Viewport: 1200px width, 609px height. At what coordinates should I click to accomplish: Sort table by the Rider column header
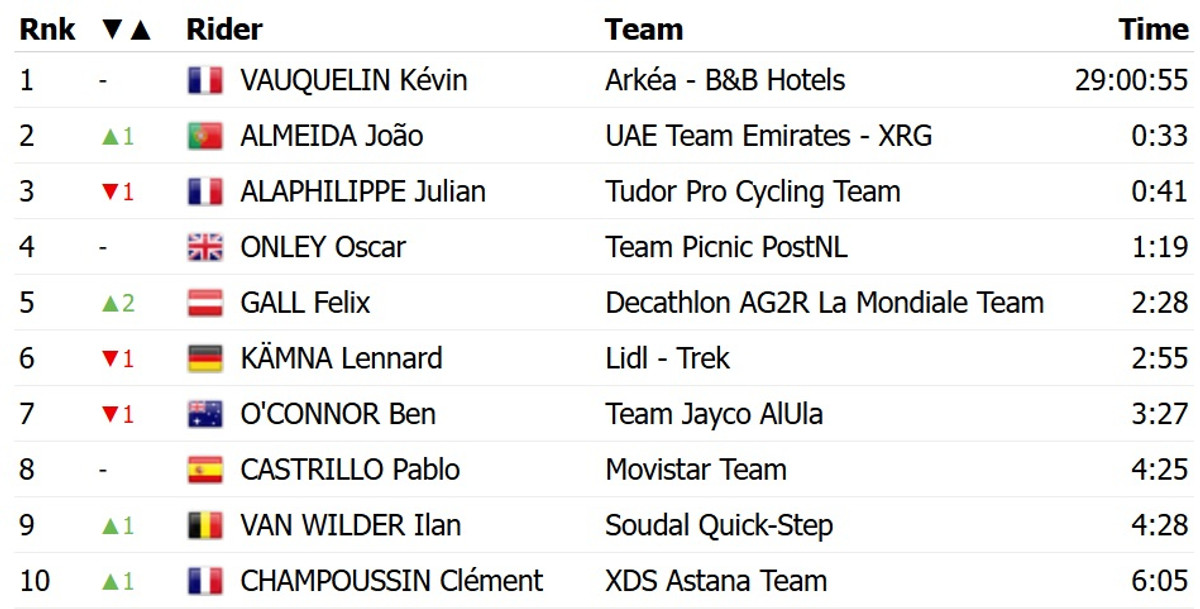tap(224, 30)
